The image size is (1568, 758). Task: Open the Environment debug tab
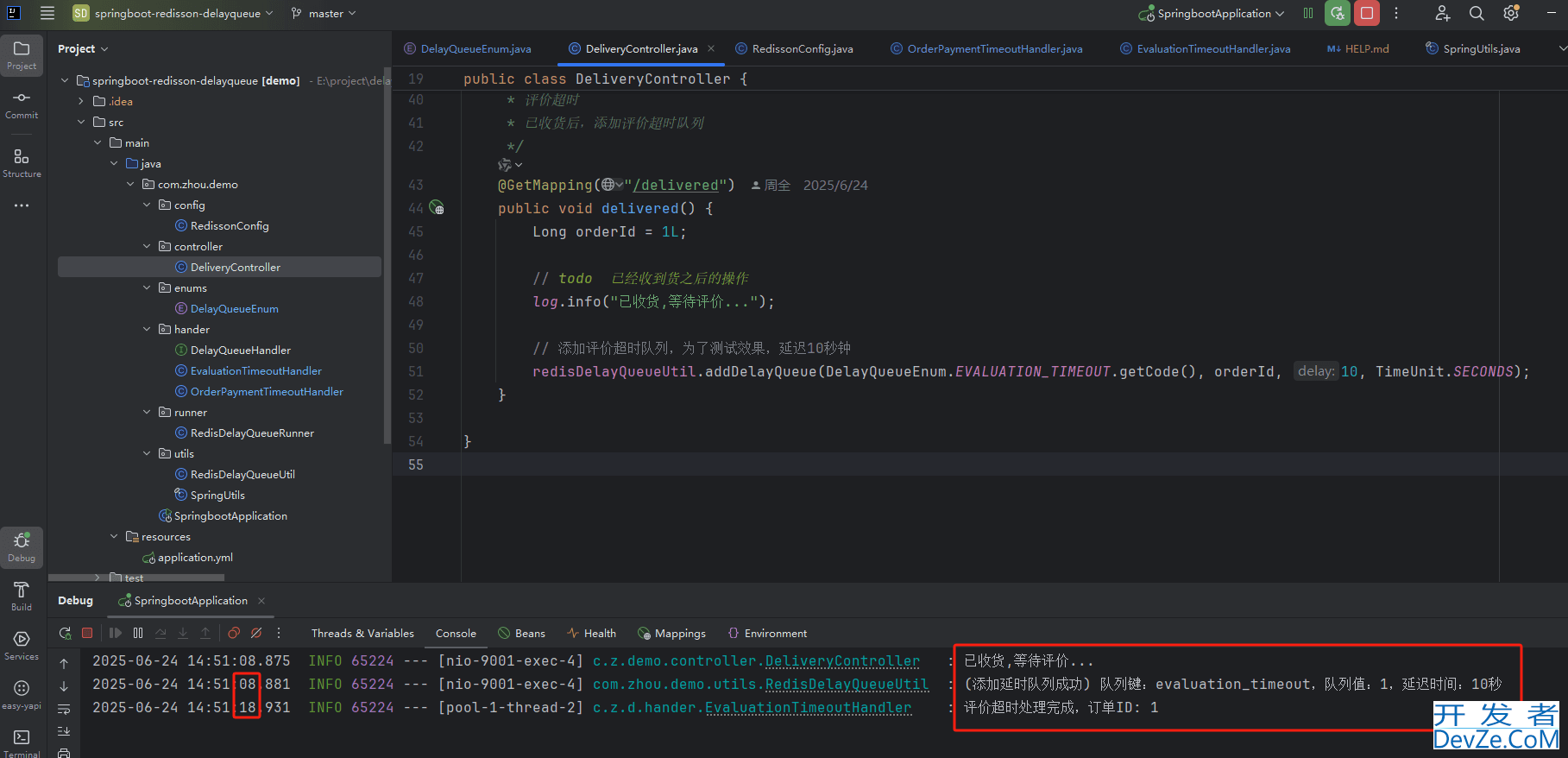click(767, 633)
